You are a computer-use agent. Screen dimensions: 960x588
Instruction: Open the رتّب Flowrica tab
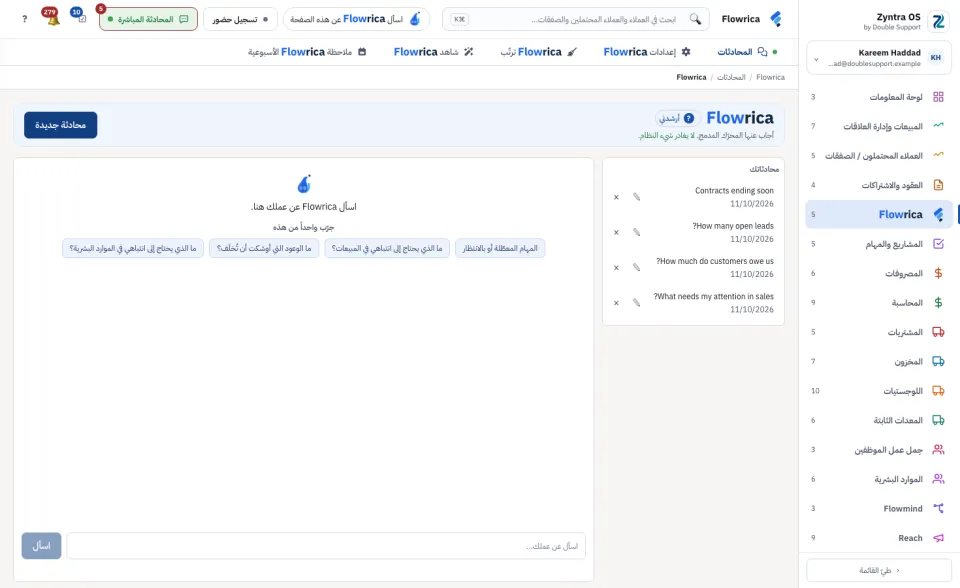538,52
